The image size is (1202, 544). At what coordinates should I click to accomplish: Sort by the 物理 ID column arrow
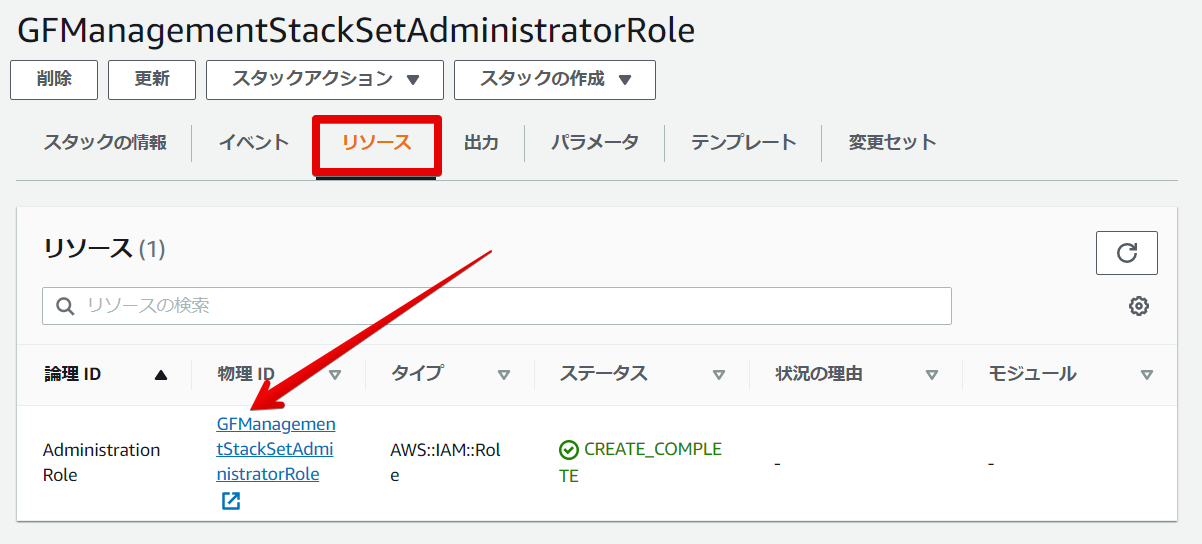[335, 375]
